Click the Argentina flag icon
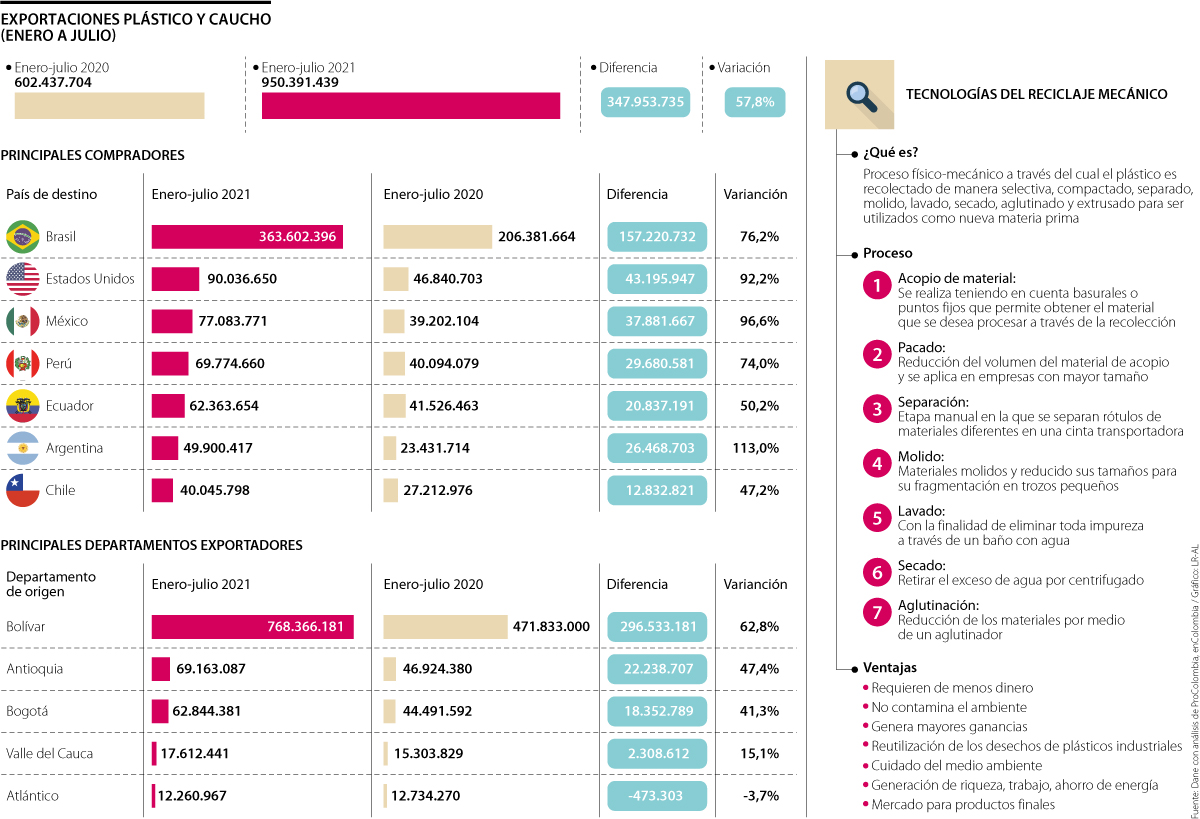Screen dimensions: 1200x819 pyautogui.click(x=22, y=448)
